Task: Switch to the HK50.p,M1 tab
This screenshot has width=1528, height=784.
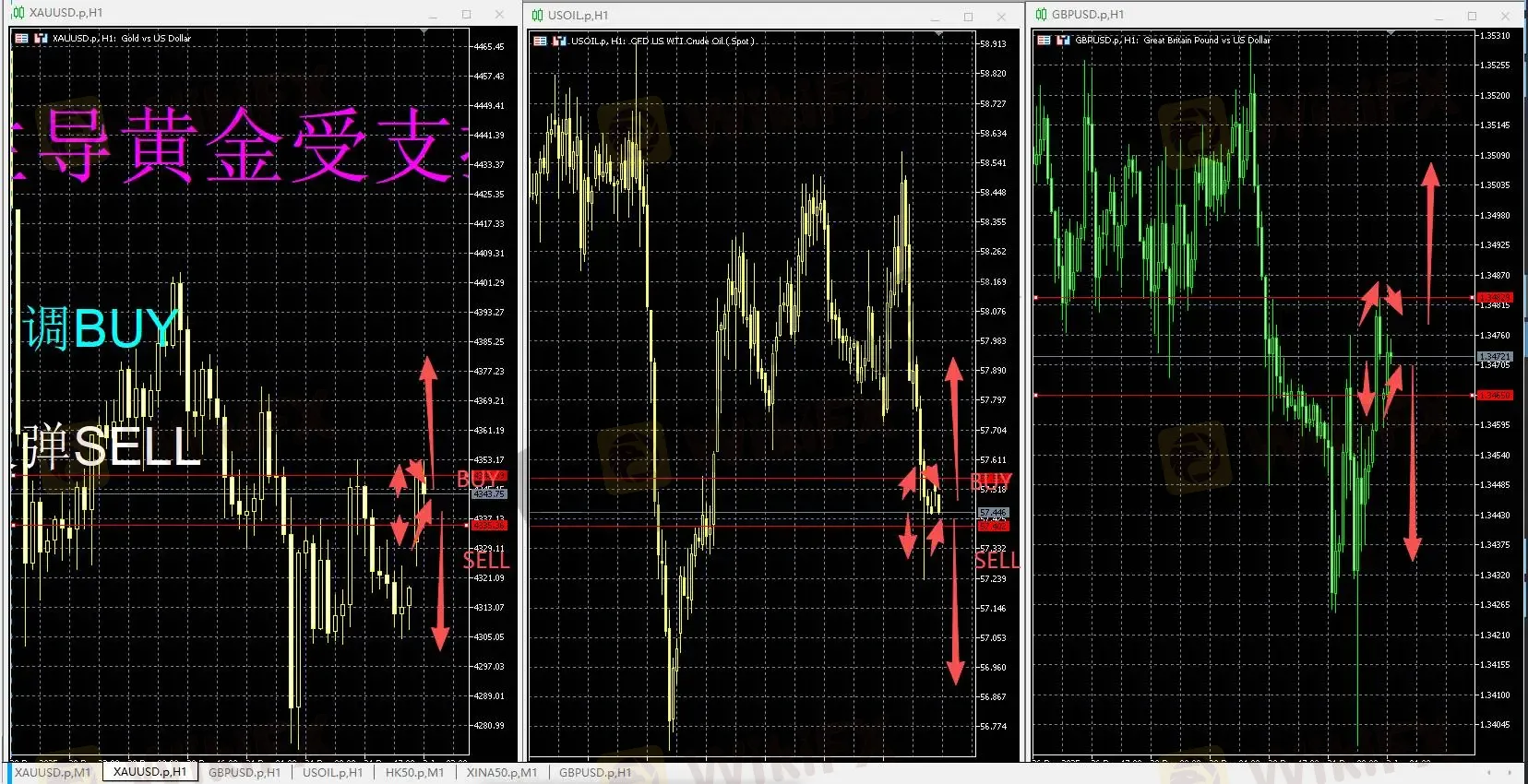Action: tap(414, 773)
